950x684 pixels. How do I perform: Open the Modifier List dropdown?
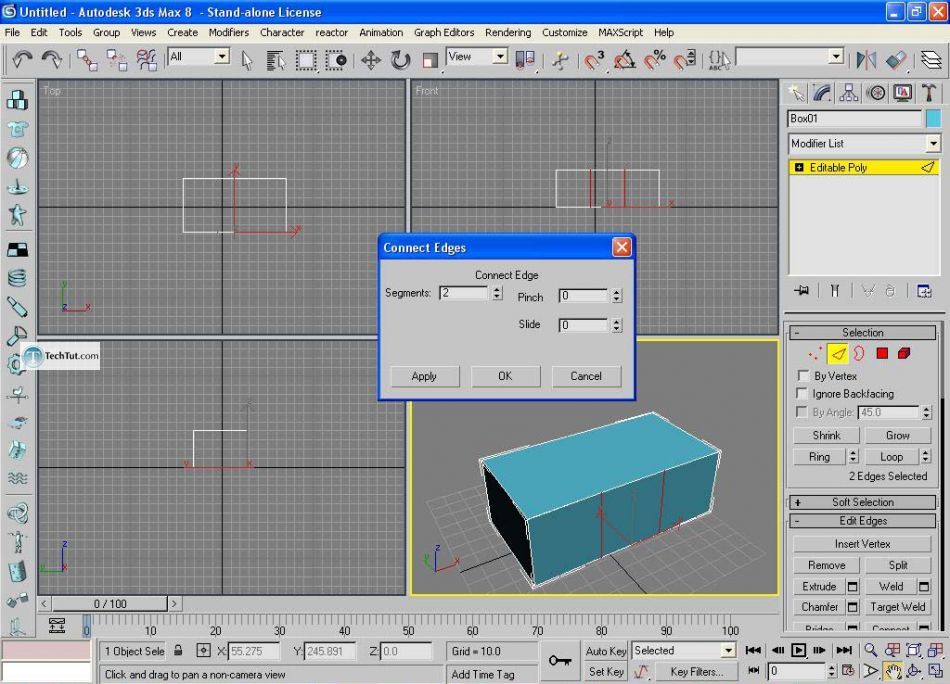pos(933,144)
